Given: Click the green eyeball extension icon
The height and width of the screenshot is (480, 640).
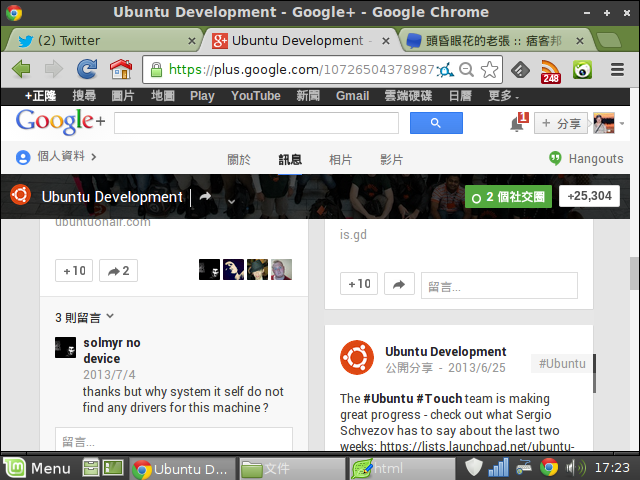Looking at the screenshot, I should 582,70.
